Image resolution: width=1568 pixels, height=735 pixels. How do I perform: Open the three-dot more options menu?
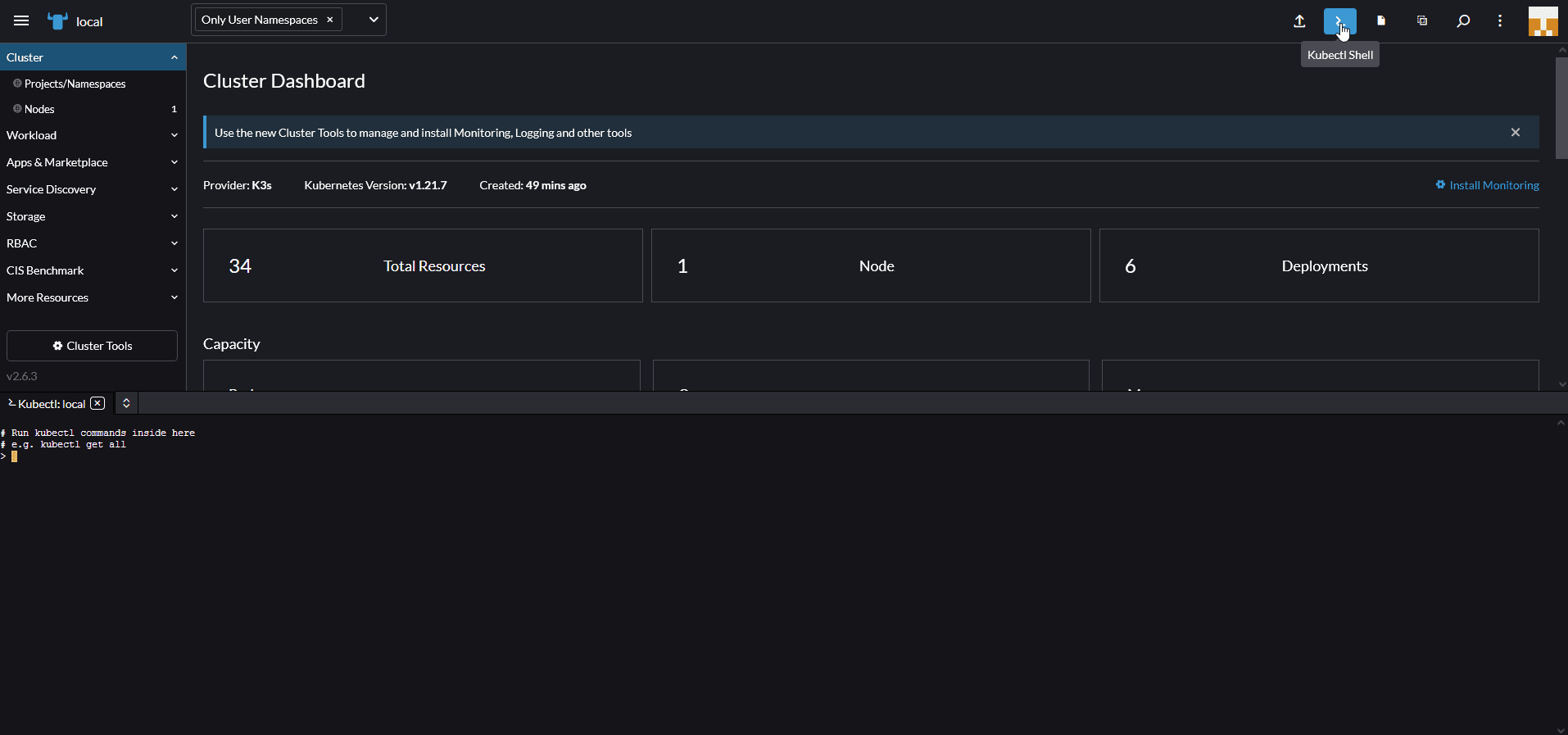pos(1500,21)
